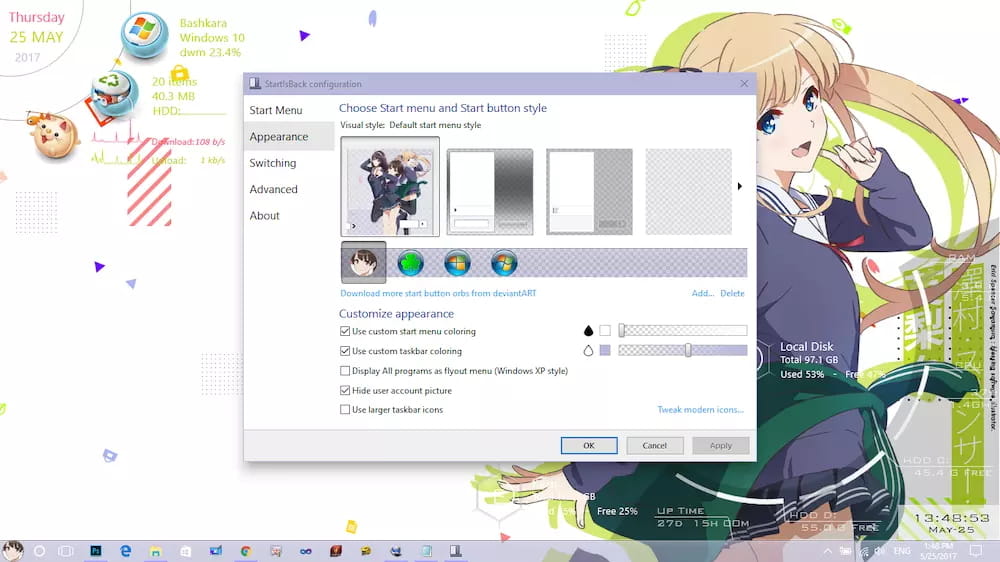Expand hidden system tray icons chevron
The image size is (1000, 562).
point(827,551)
